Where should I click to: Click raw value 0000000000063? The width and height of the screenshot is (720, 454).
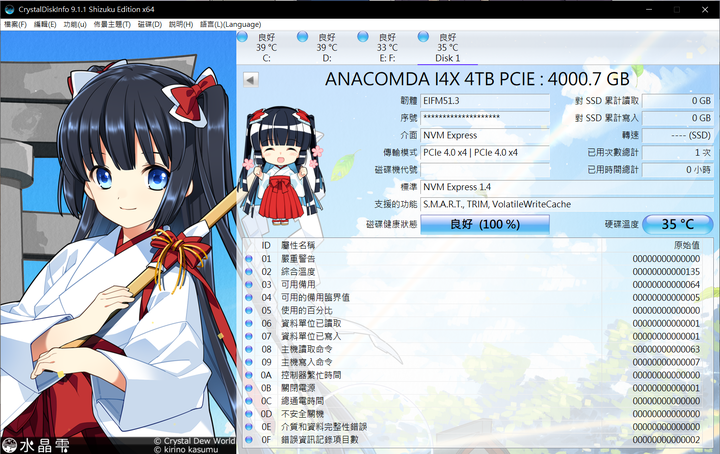point(666,349)
